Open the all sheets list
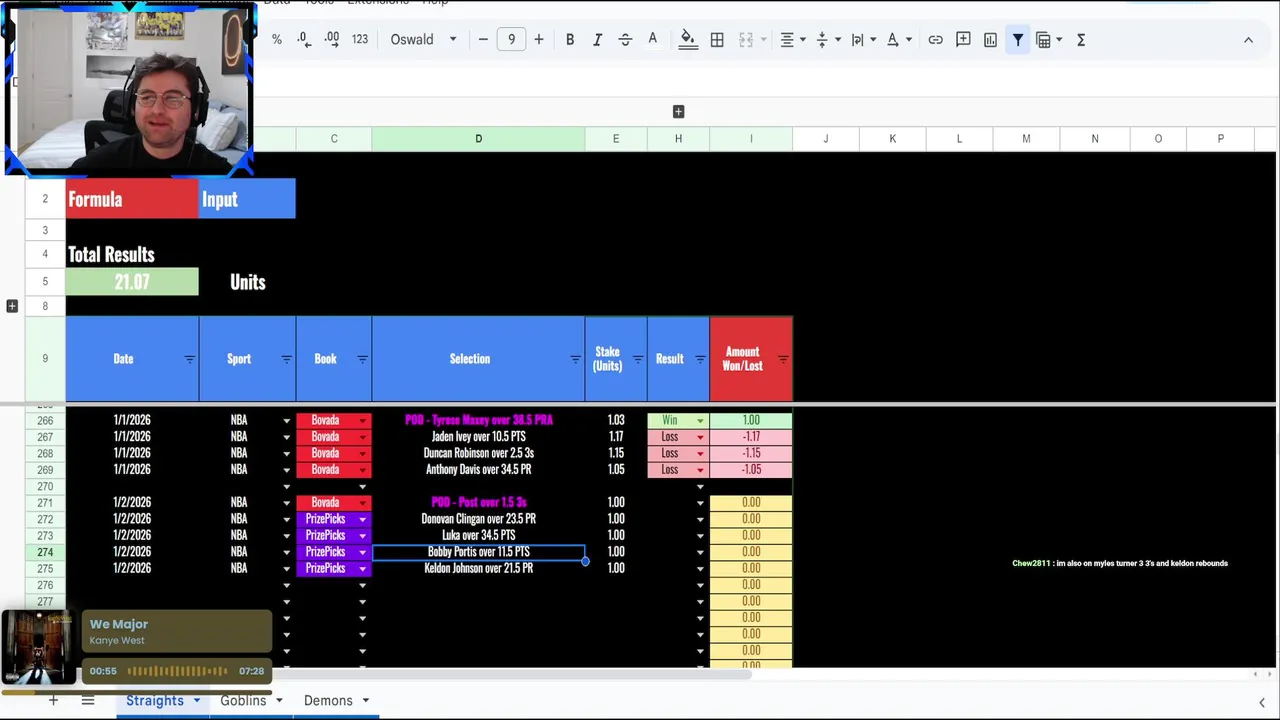 pos(88,700)
